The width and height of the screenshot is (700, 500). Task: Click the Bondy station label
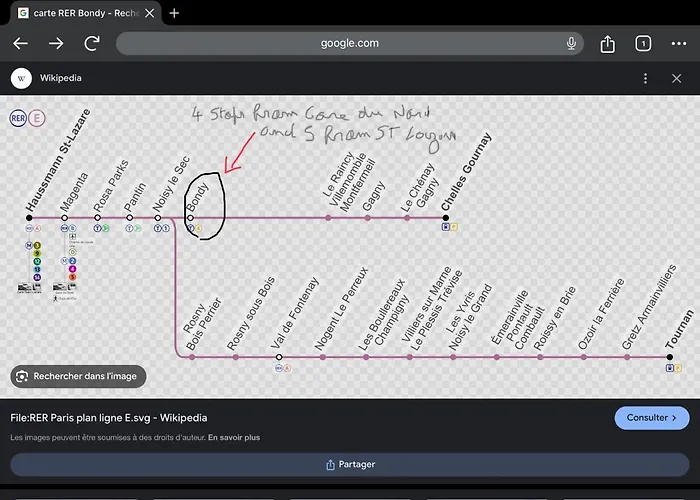tap(197, 197)
